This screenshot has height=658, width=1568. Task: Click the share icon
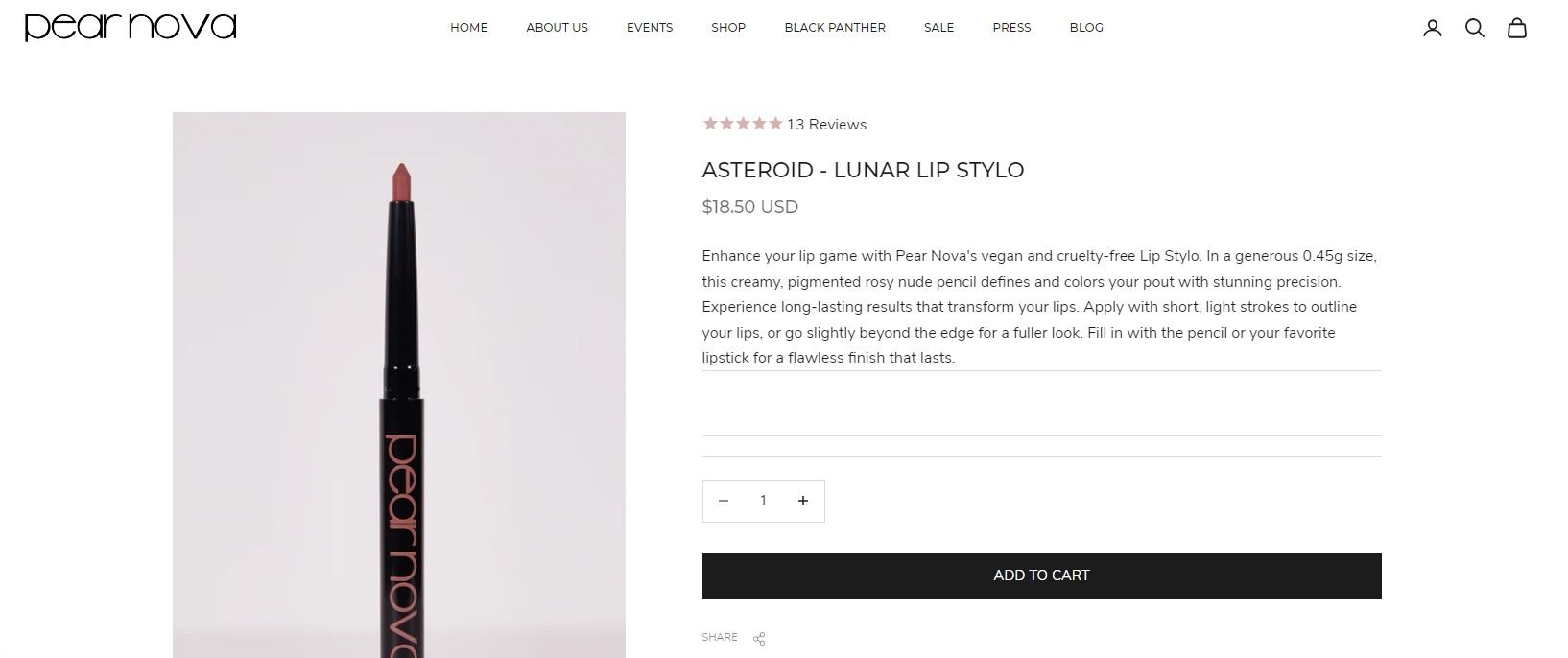(759, 639)
